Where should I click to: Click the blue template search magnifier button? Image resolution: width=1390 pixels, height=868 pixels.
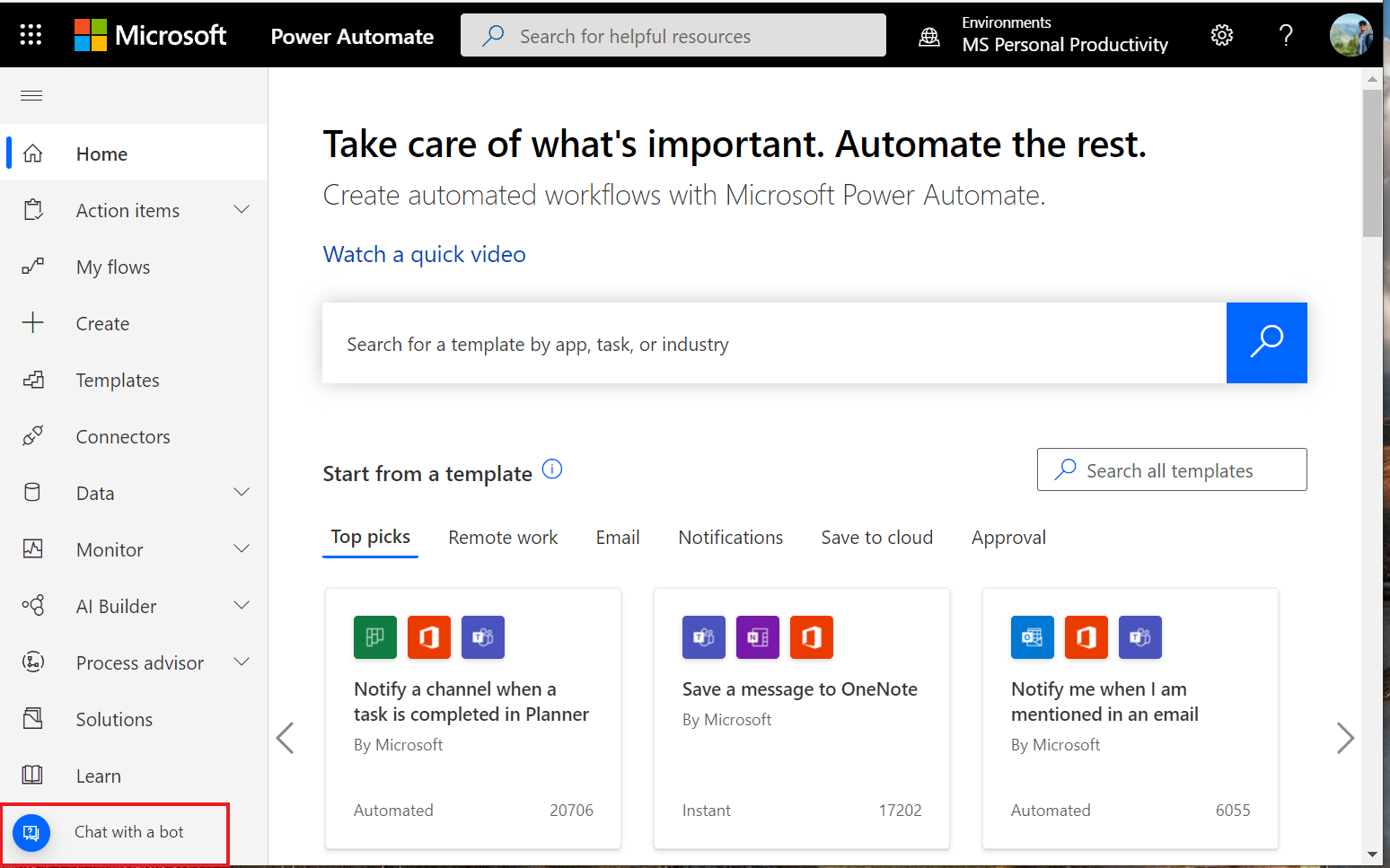(1267, 343)
